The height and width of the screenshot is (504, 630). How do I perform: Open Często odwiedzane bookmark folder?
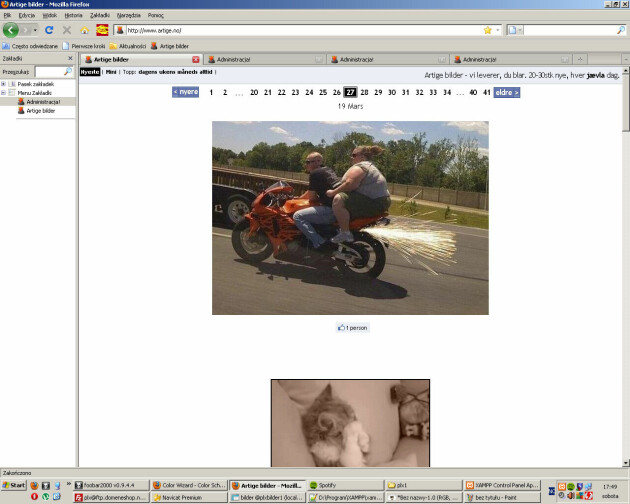point(30,46)
